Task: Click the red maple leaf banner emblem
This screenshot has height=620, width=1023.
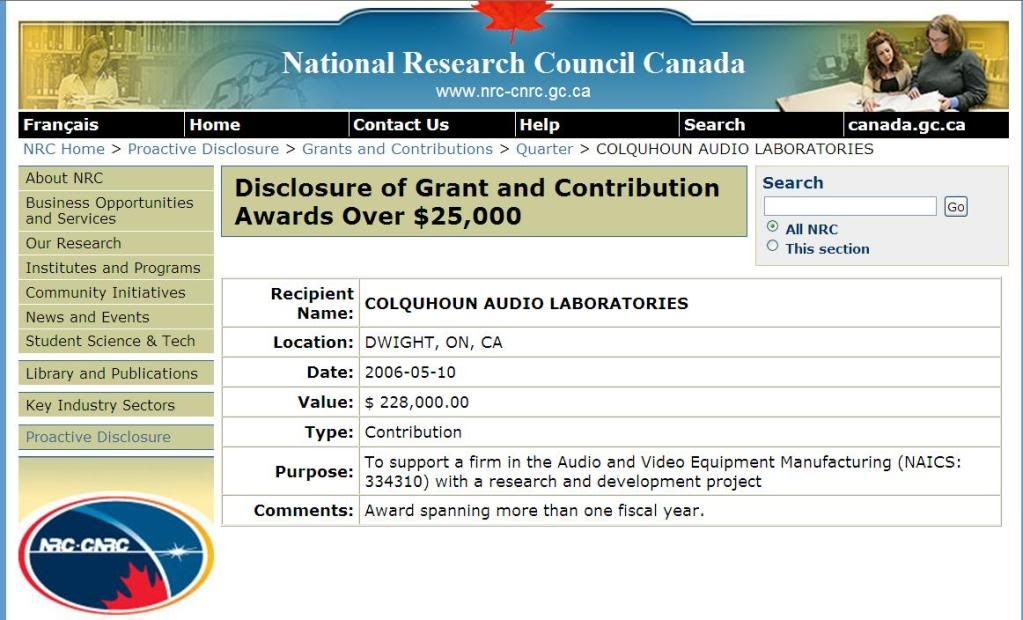Action: 512,20
